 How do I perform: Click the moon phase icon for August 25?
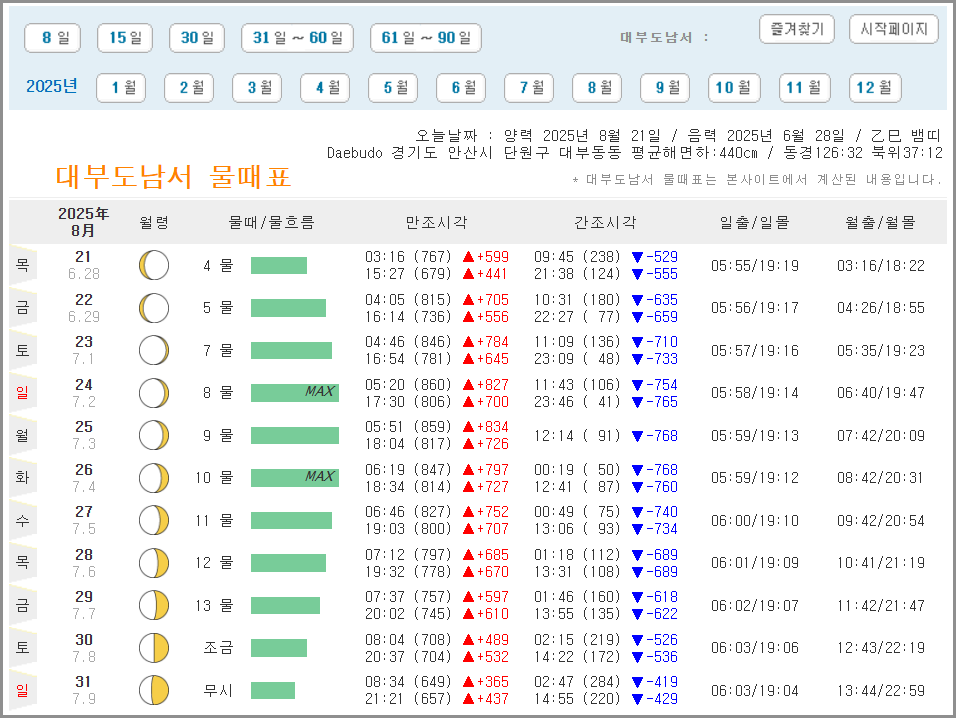(152, 435)
